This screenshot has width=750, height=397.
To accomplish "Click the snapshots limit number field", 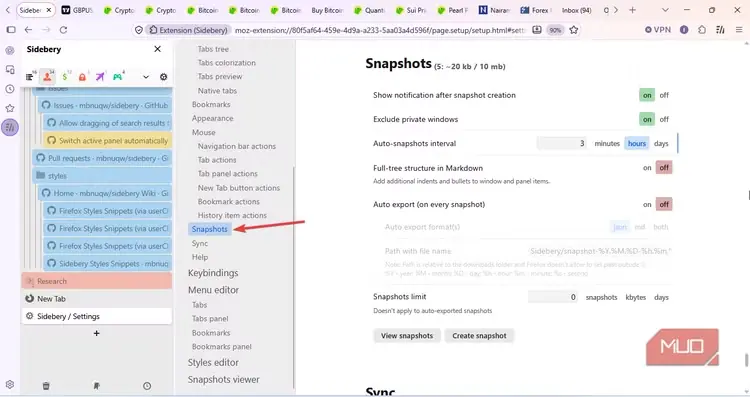I will pos(553,297).
